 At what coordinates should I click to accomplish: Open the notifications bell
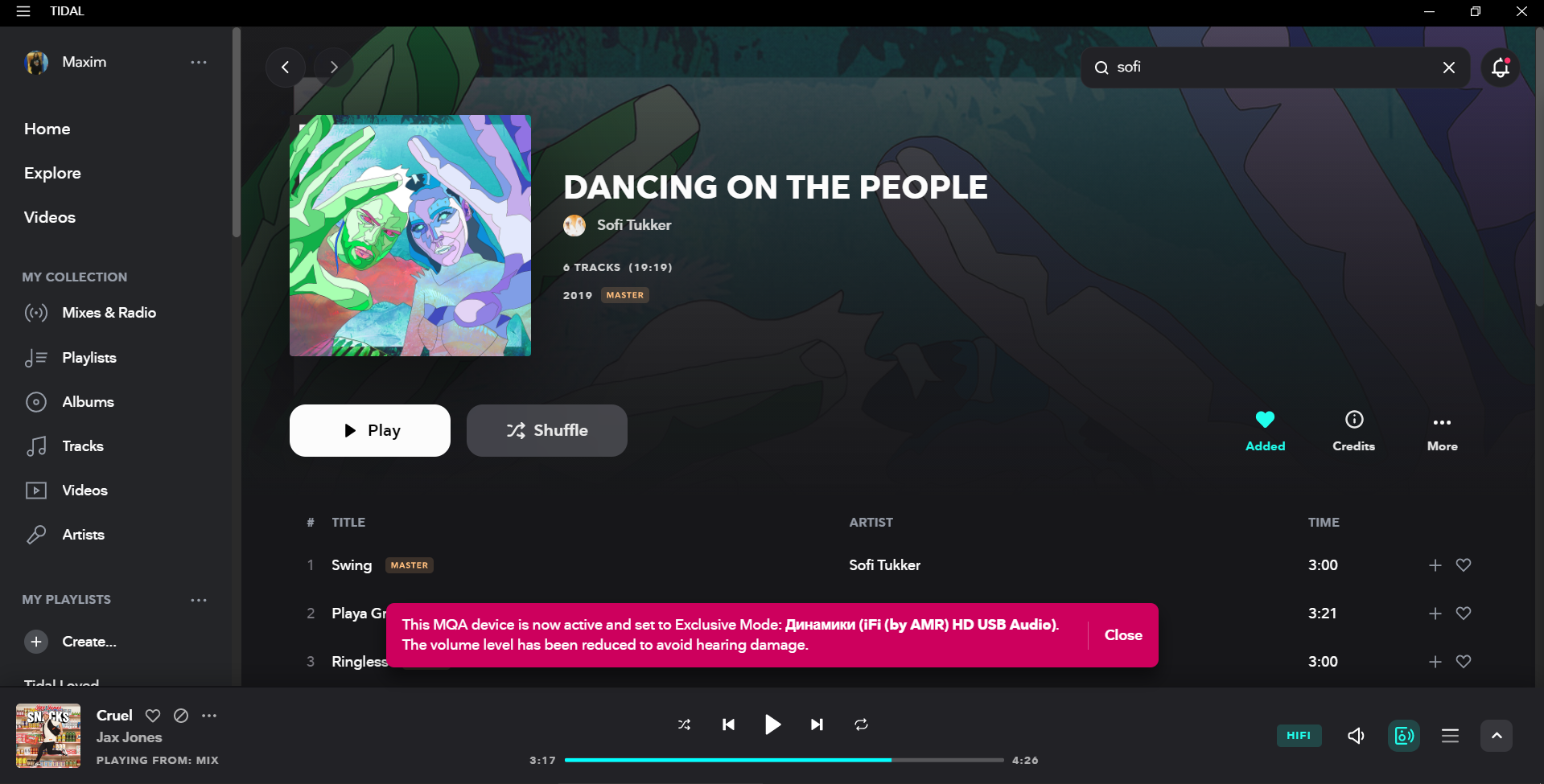(x=1501, y=68)
